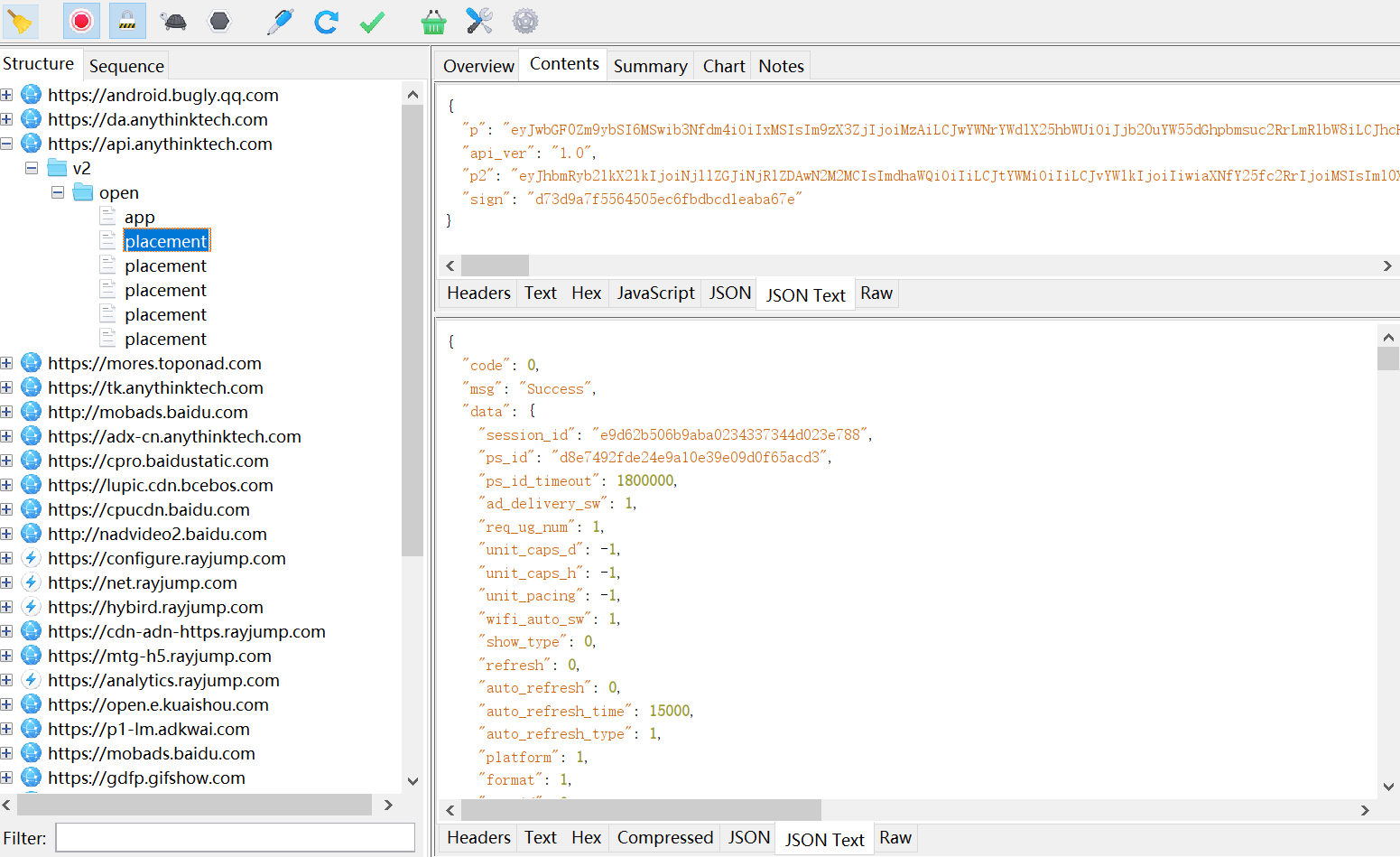Expand the https://net.rayjump.com host node
This screenshot has width=1400, height=857.
coord(6,582)
